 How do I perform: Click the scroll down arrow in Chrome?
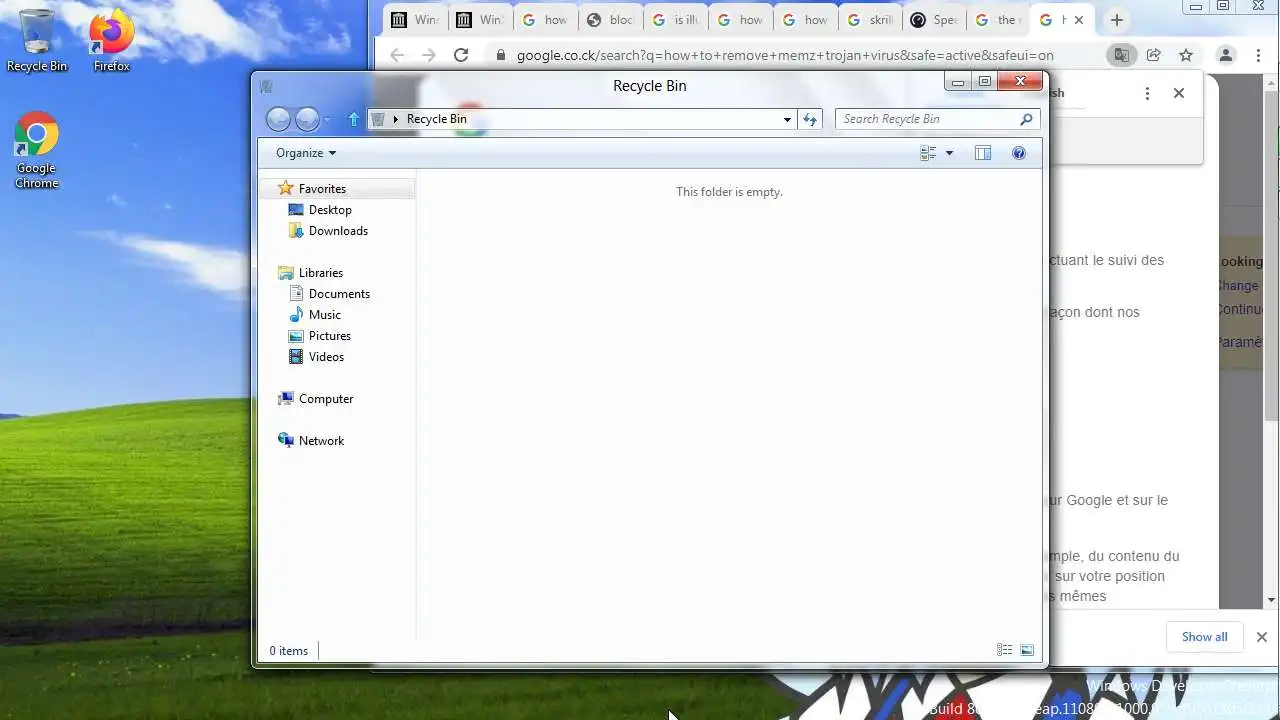coord(1272,600)
